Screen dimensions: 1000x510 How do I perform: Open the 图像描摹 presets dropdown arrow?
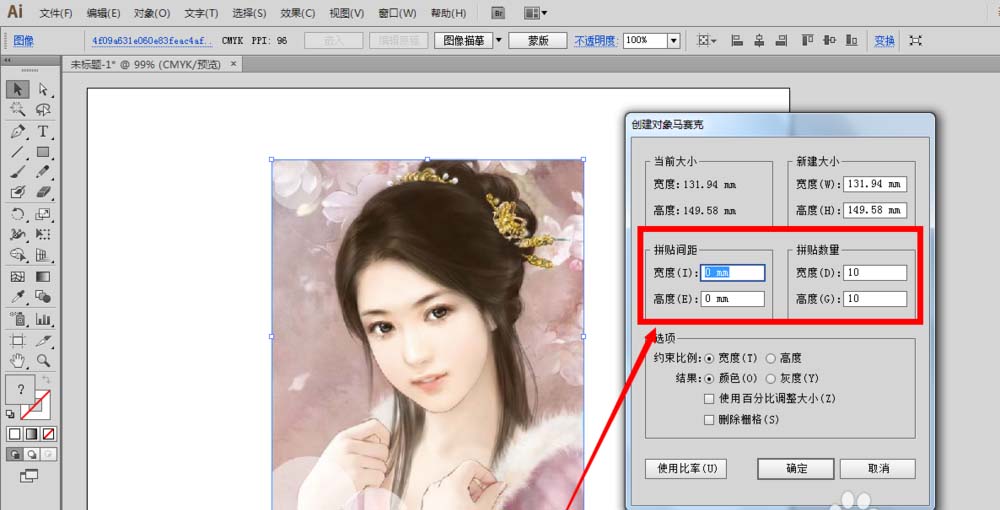[499, 40]
